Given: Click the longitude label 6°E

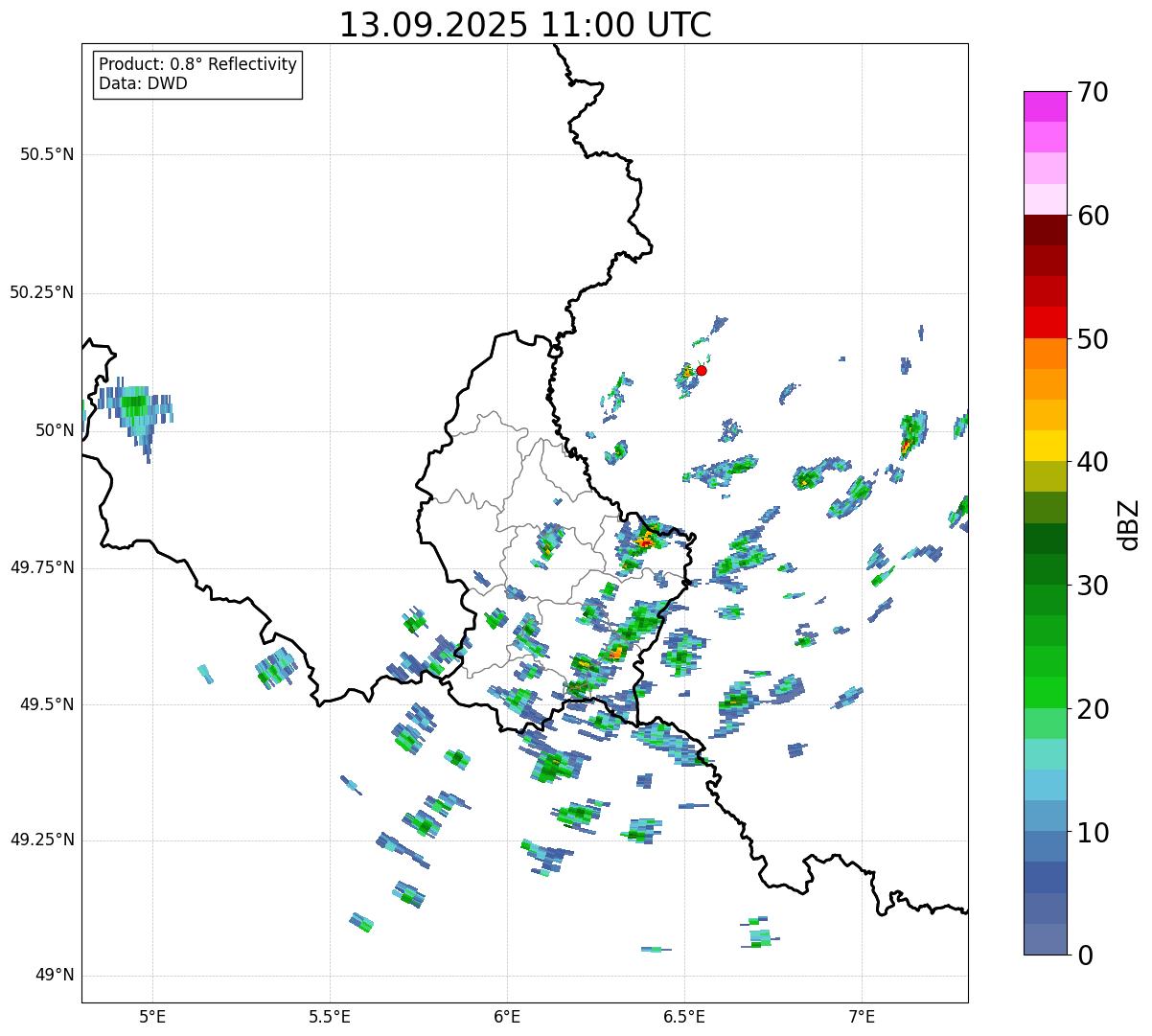Looking at the screenshot, I should 508,1016.
